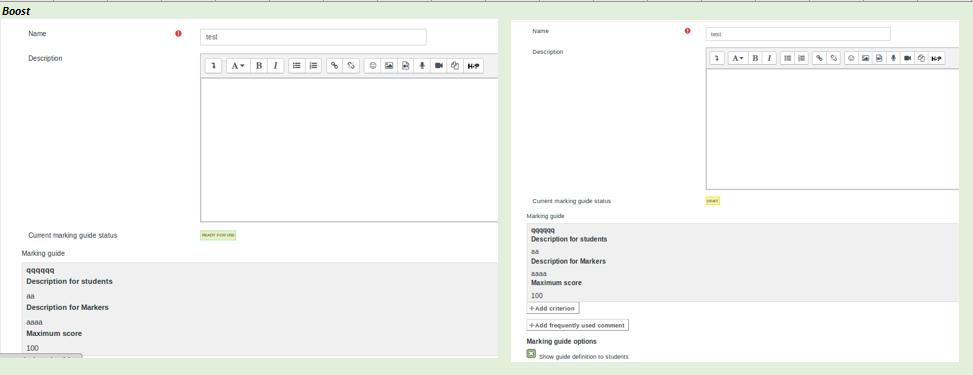
Task: Click Description text area in right form
Action: (x=833, y=129)
